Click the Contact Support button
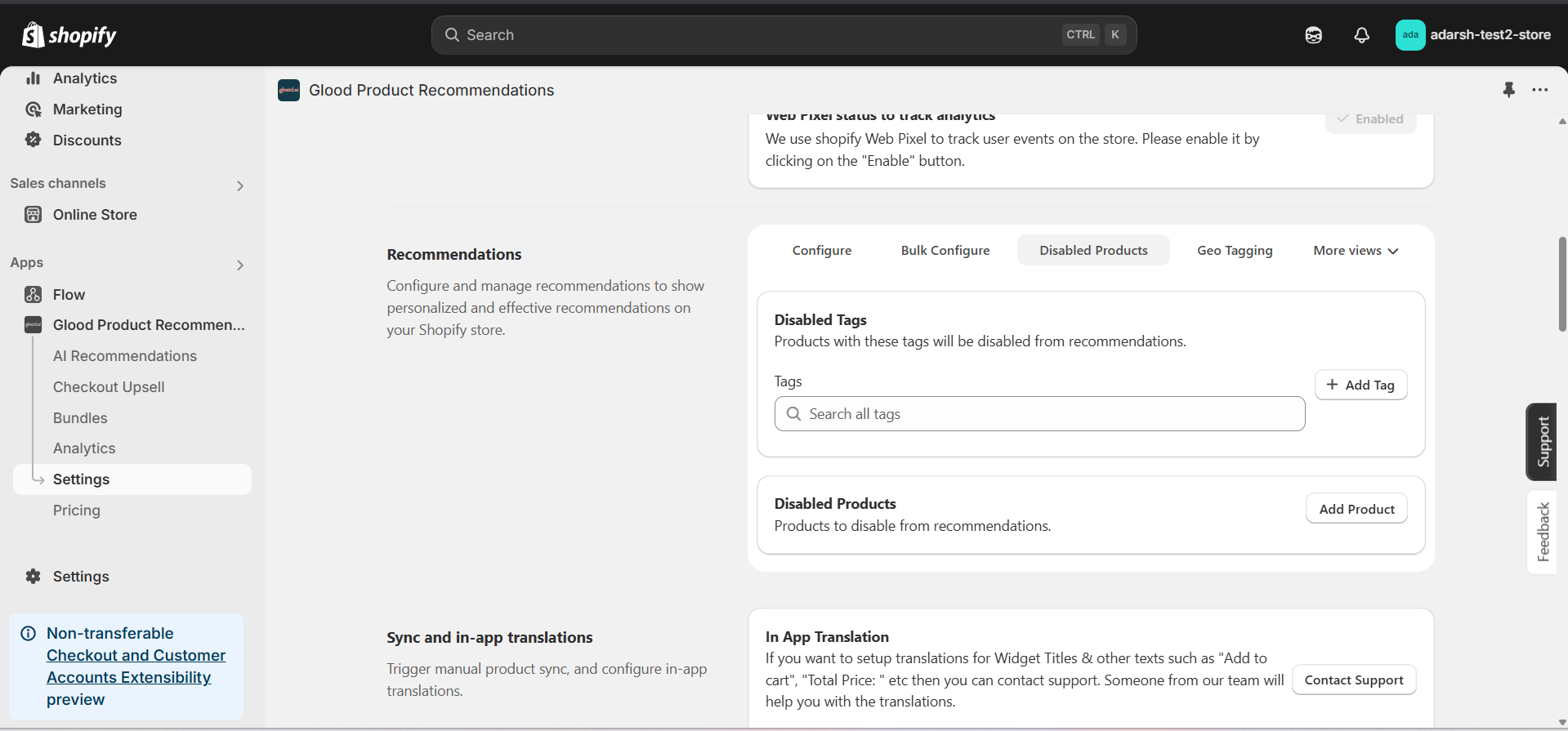The height and width of the screenshot is (731, 1568). [x=1354, y=680]
